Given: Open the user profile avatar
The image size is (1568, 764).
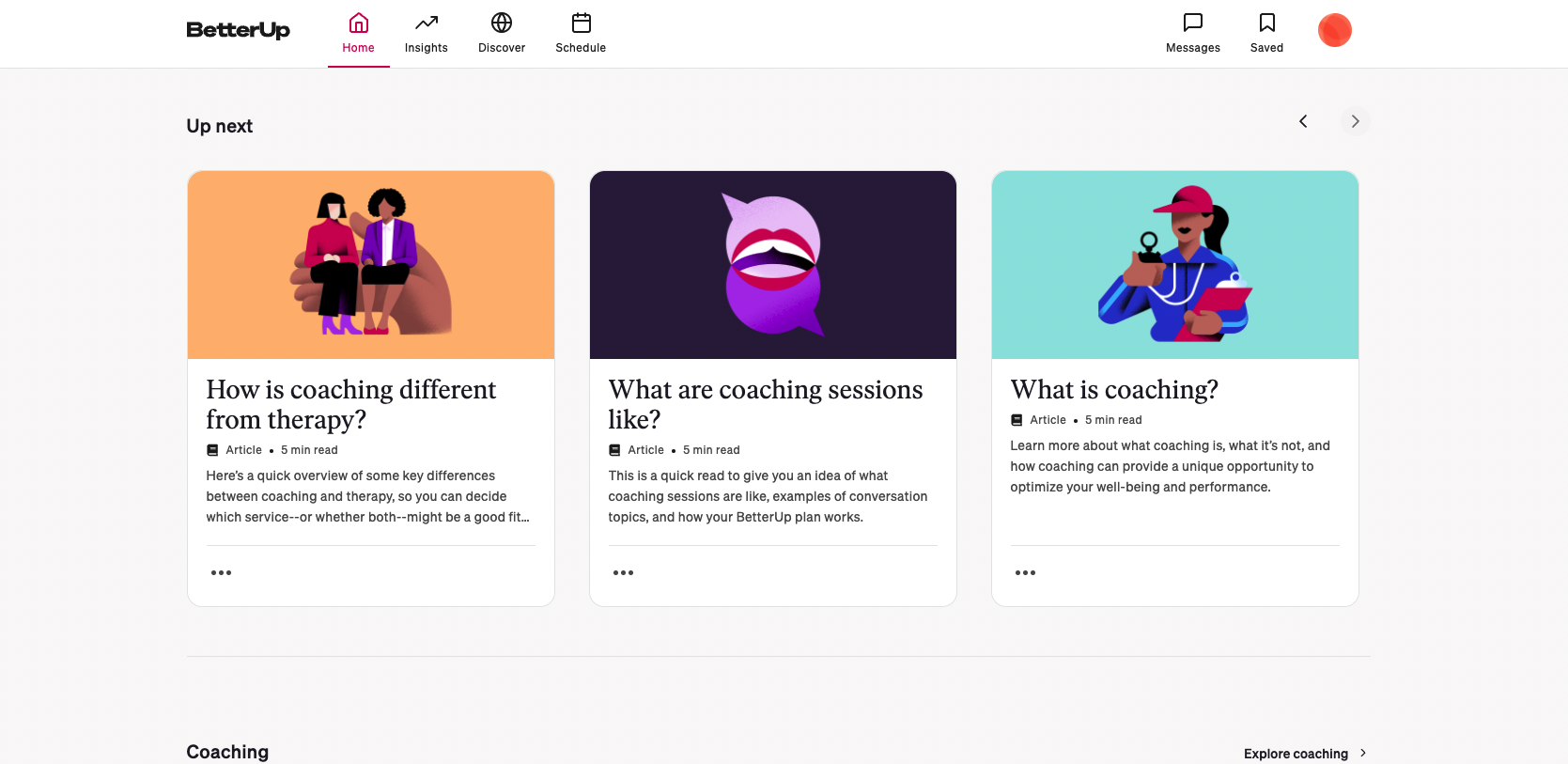Looking at the screenshot, I should (1334, 30).
